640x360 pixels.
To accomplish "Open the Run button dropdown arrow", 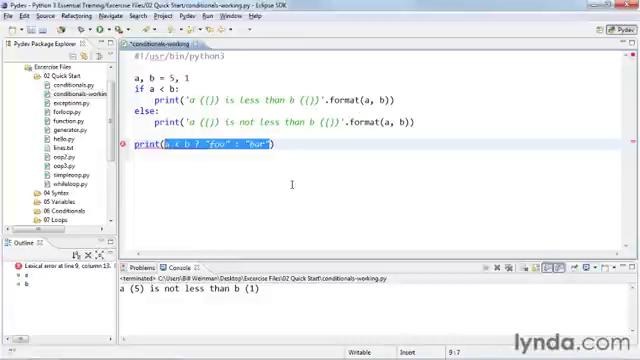I will [x=109, y=30].
